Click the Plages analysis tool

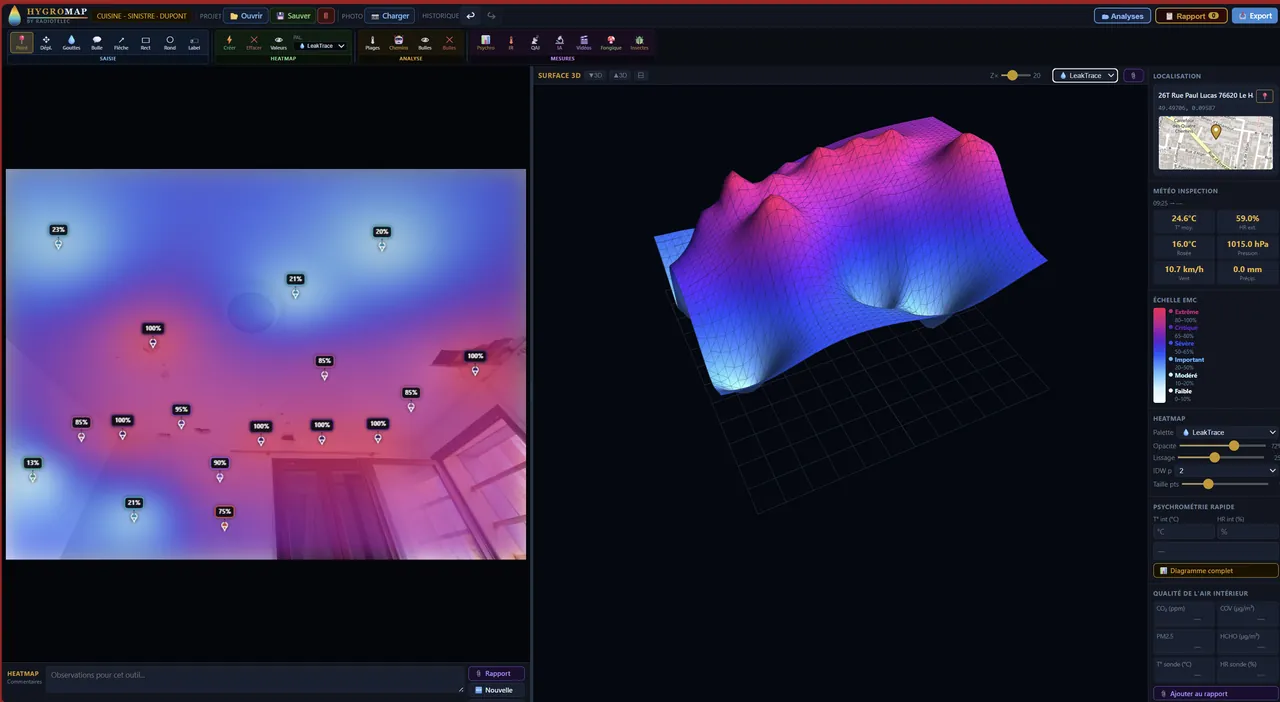click(x=373, y=42)
